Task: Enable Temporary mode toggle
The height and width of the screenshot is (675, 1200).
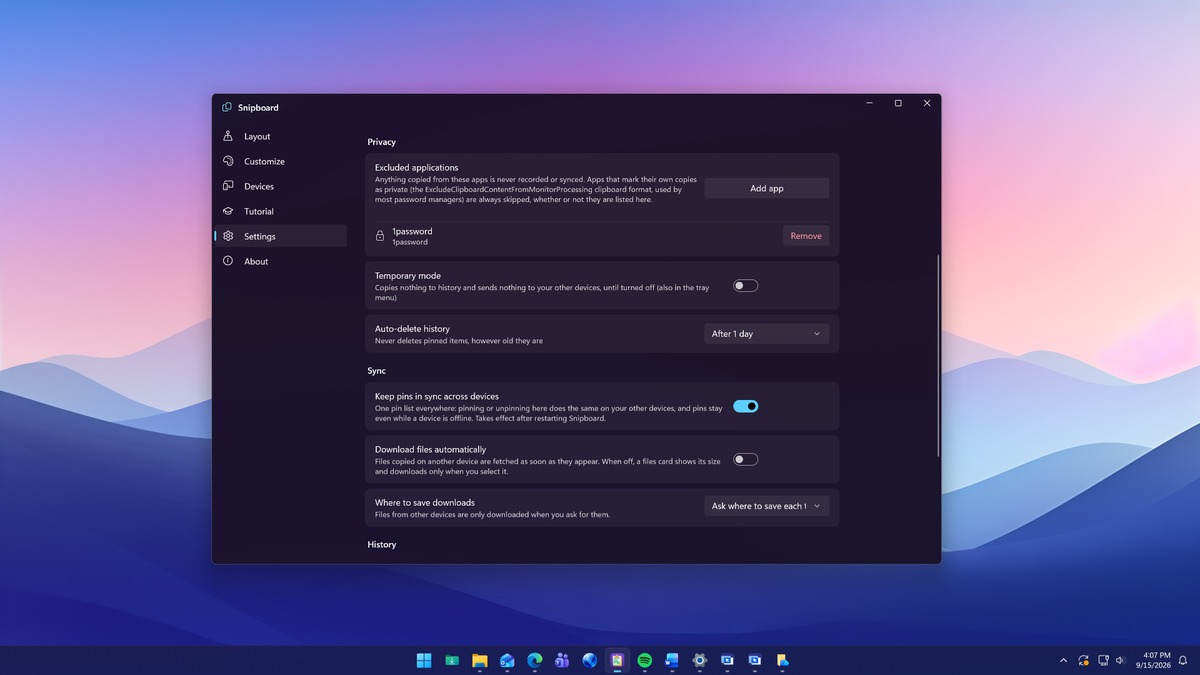Action: pyautogui.click(x=746, y=285)
